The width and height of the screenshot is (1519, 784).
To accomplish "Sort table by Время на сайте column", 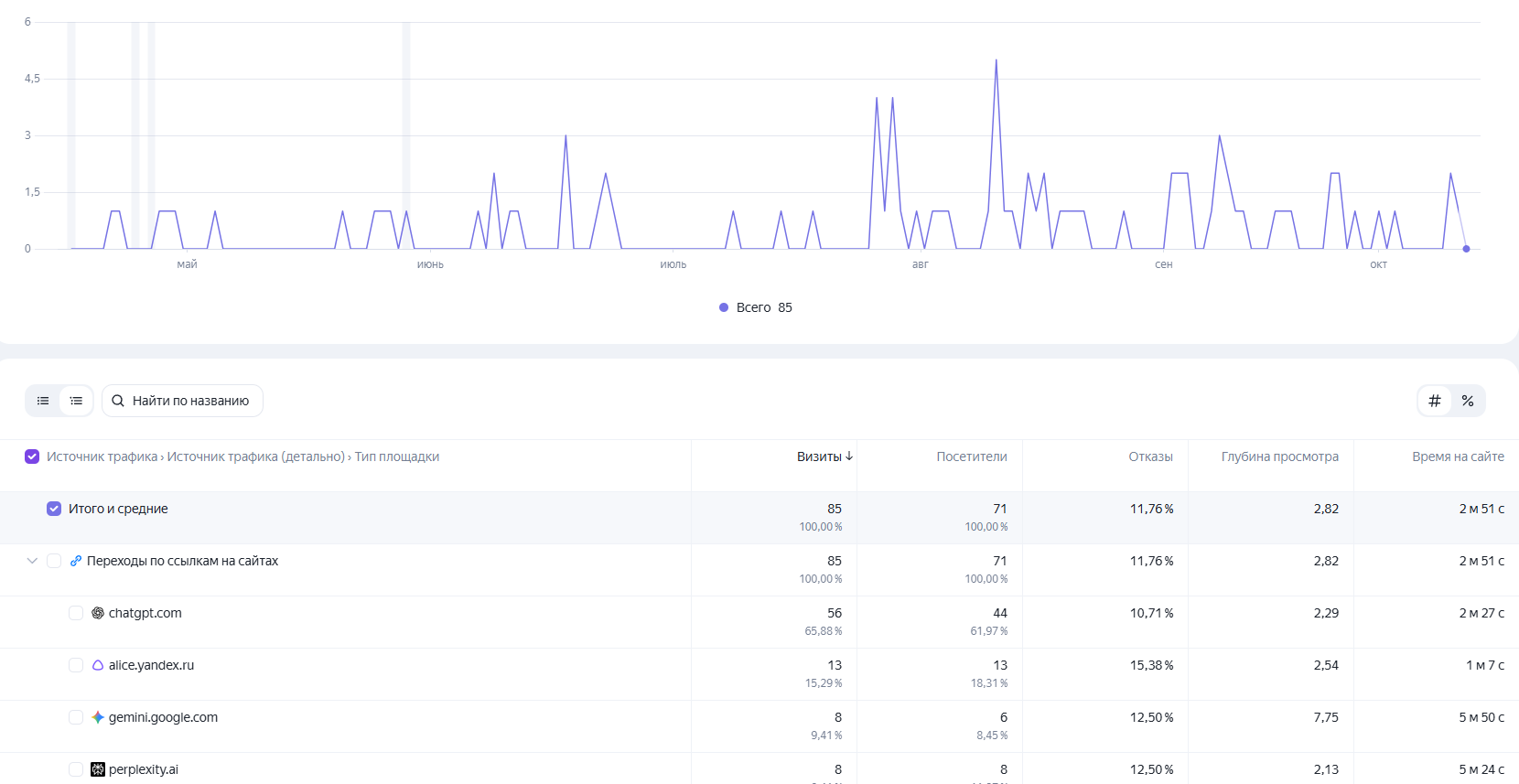I will pyautogui.click(x=1458, y=456).
